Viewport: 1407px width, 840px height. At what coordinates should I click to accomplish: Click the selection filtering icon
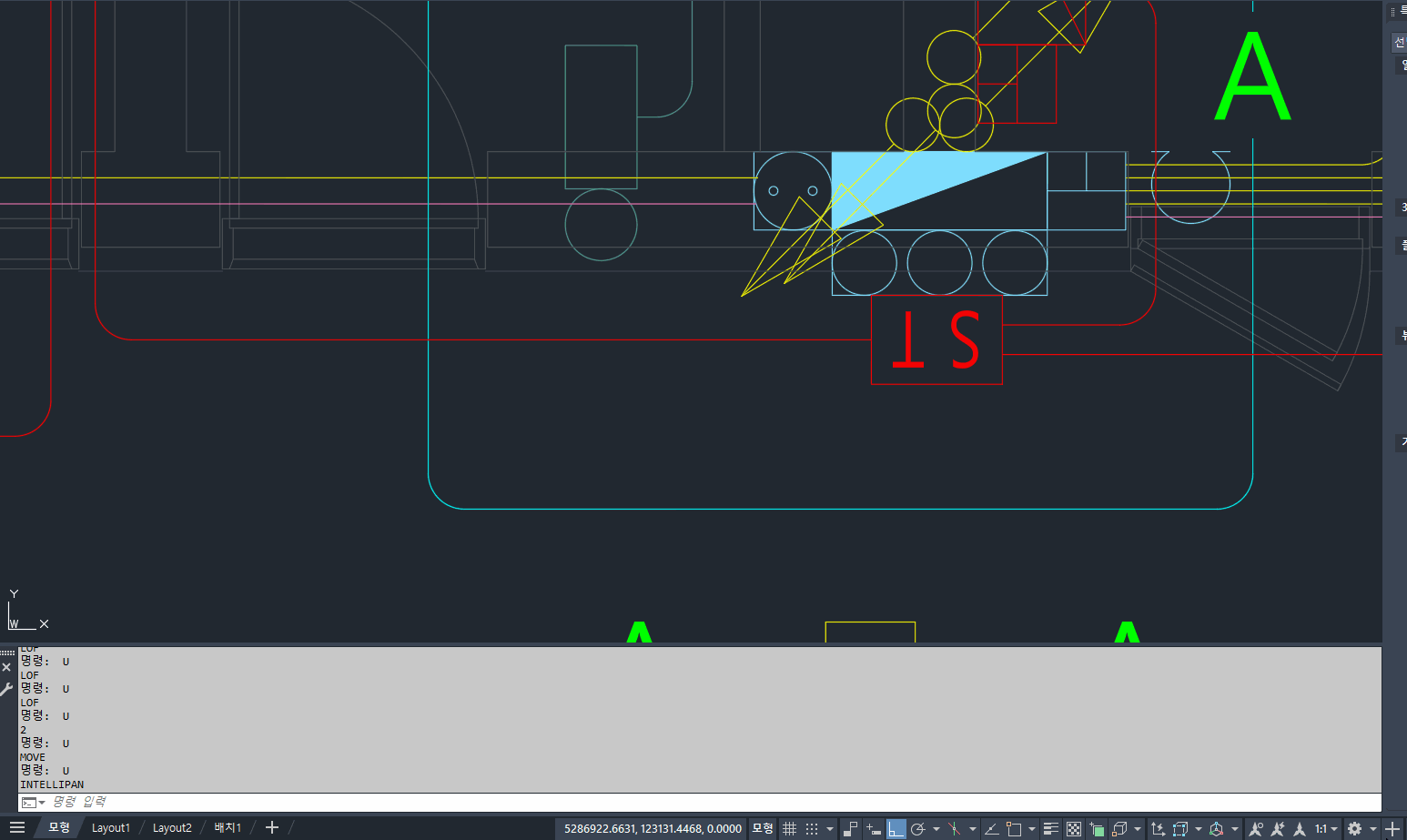(1180, 828)
